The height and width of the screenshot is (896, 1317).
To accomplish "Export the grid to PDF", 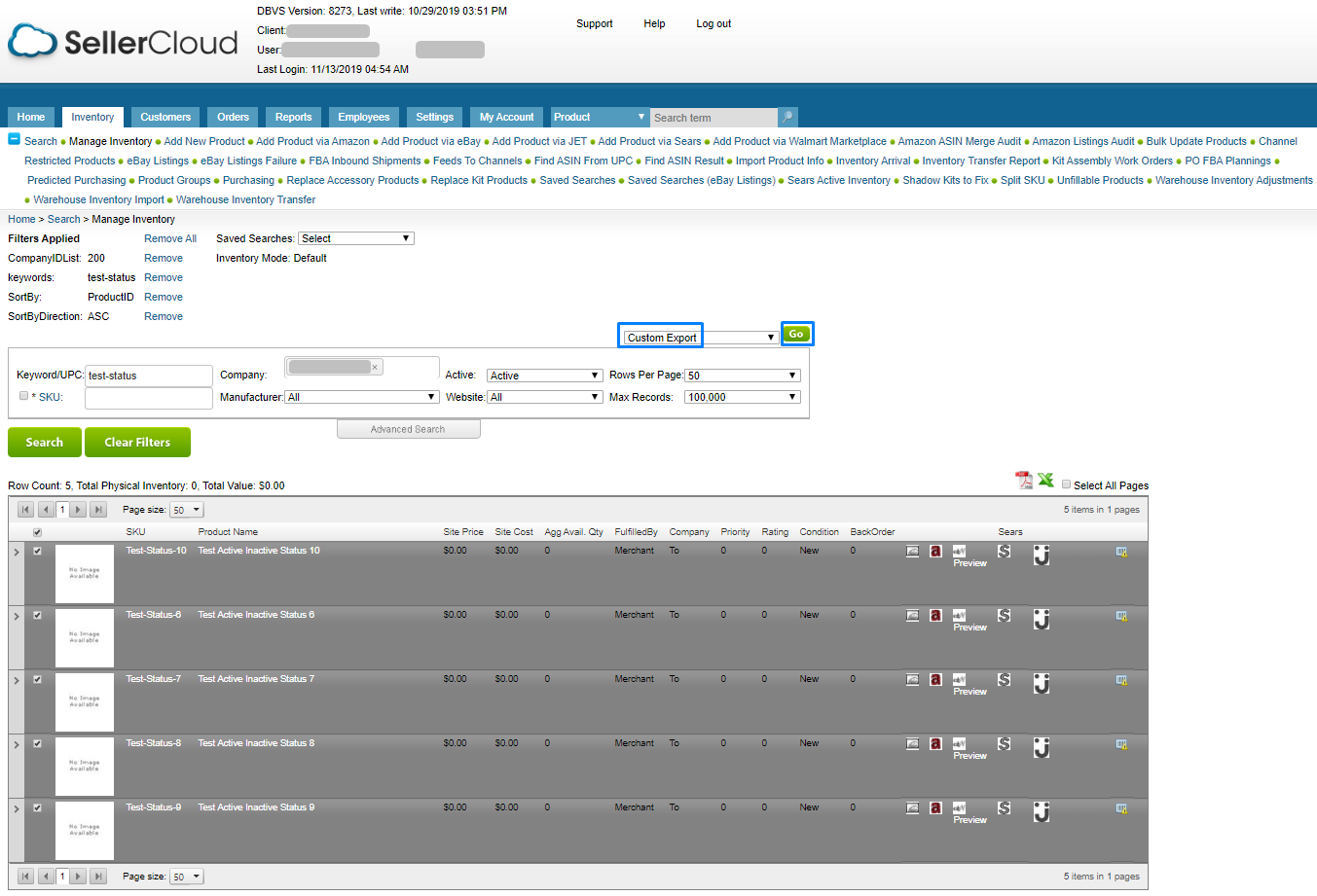I will (1023, 480).
